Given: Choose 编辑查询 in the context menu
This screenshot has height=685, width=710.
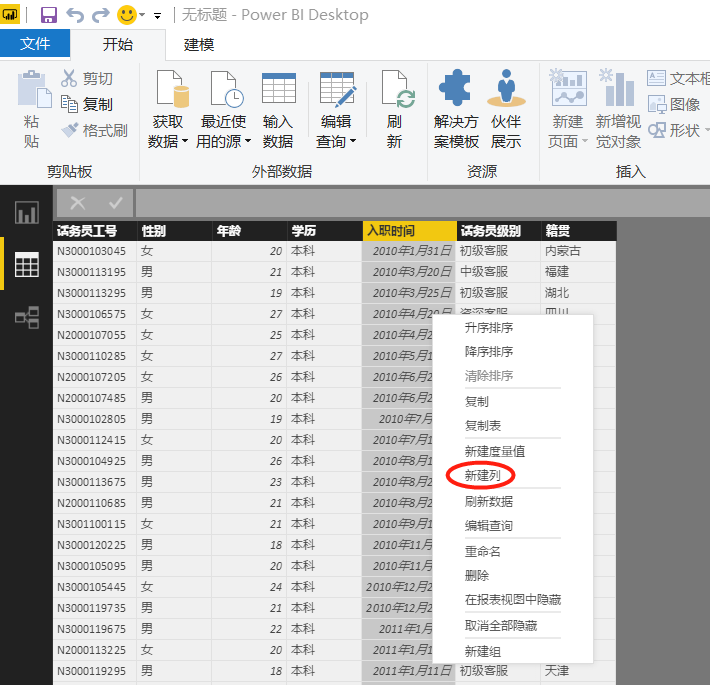Looking at the screenshot, I should (x=489, y=525).
